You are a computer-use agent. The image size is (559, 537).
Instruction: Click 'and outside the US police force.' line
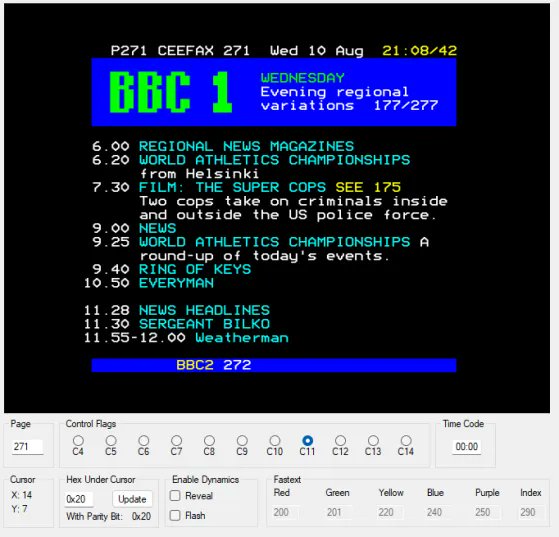288,215
